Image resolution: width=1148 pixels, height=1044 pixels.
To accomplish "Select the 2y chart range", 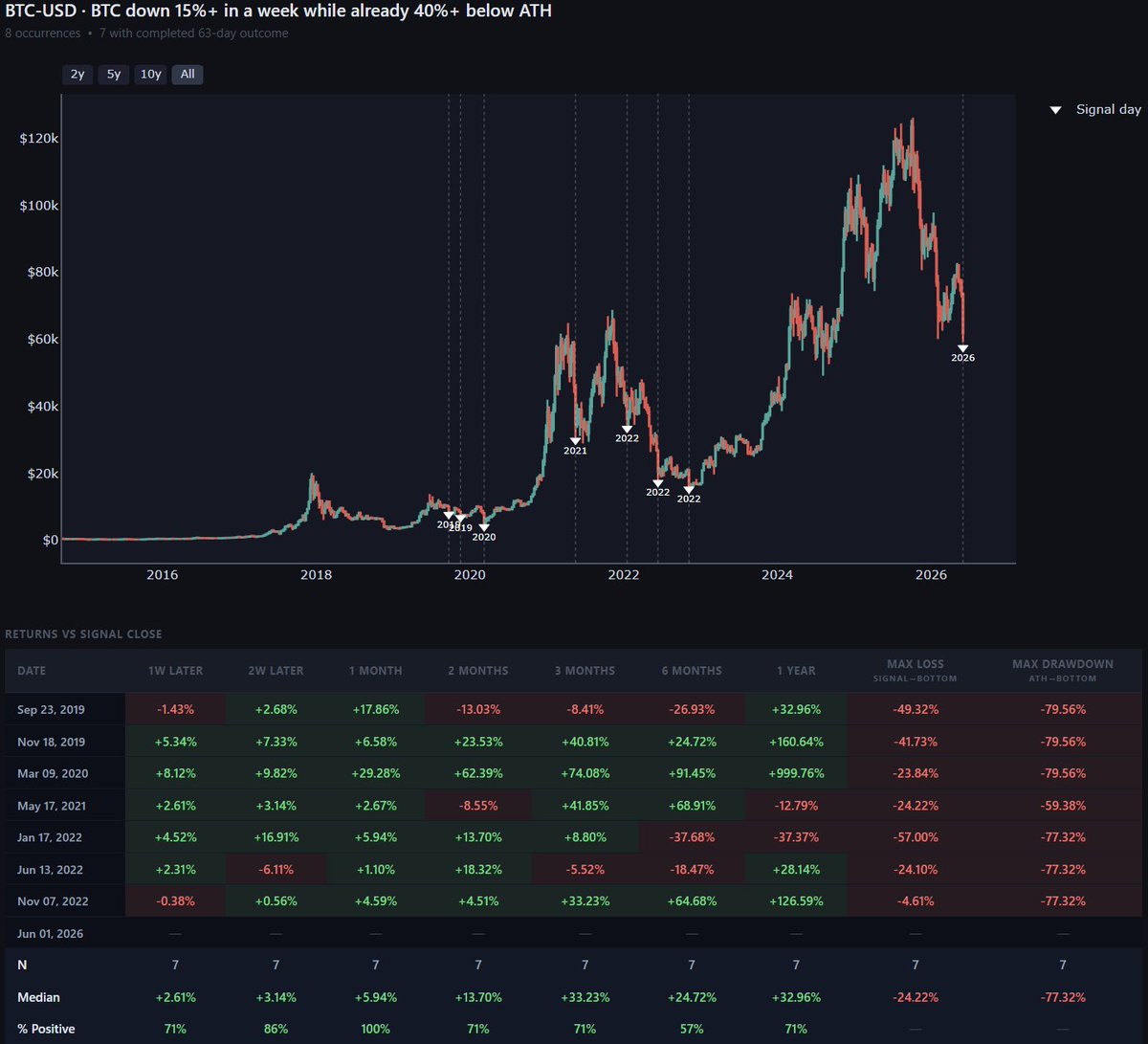I will (x=77, y=74).
